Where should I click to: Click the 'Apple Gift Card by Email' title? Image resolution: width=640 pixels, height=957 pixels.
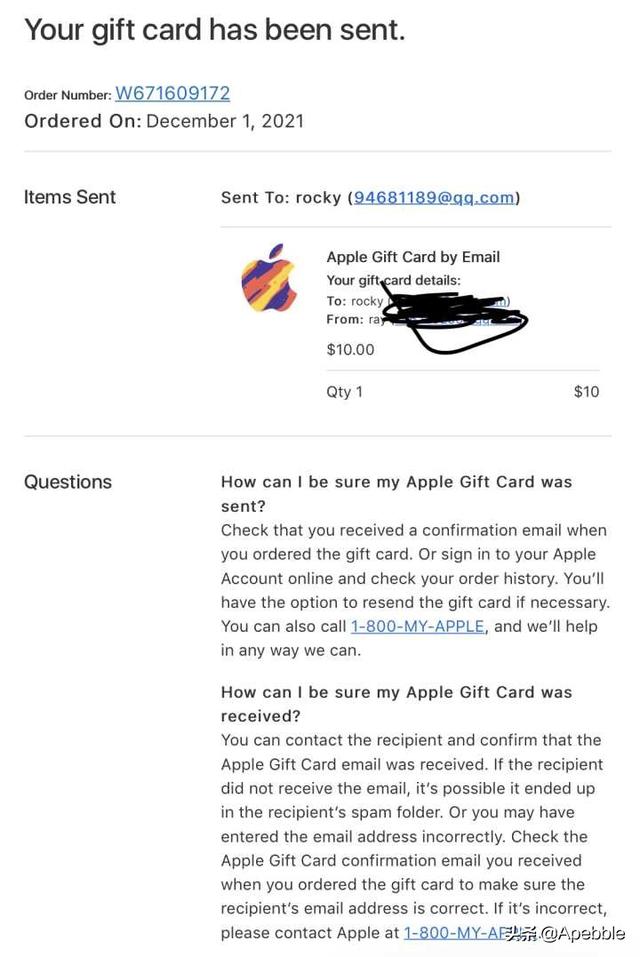point(413,257)
